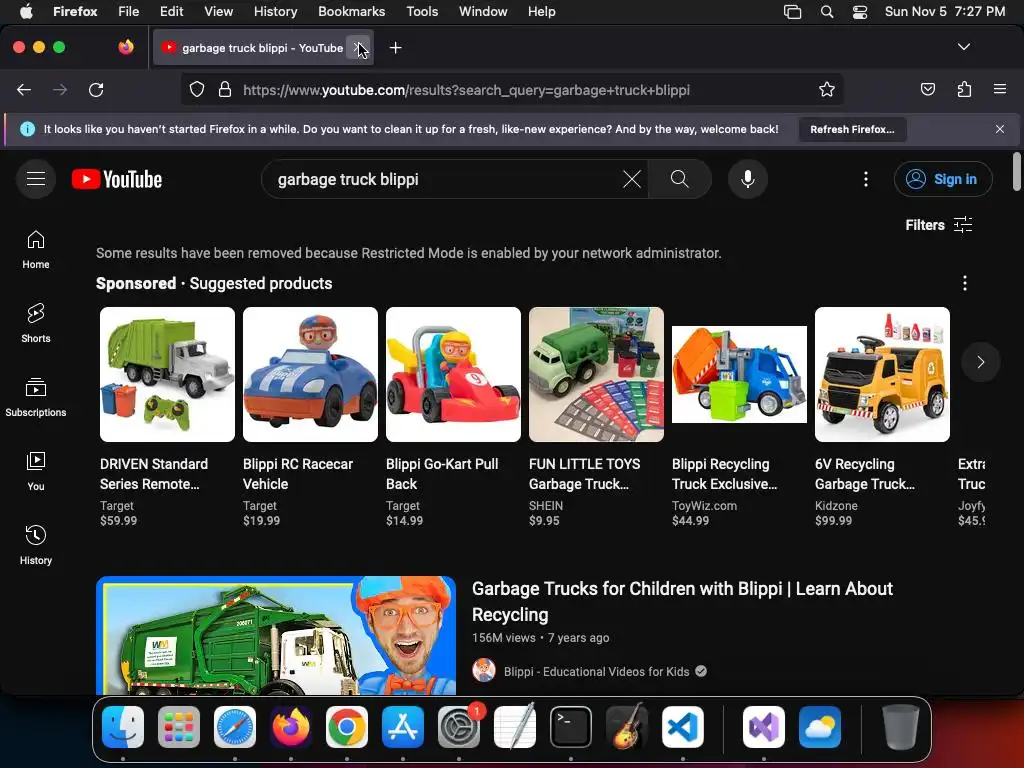This screenshot has width=1024, height=768.
Task: Click Refresh Firefox… button
Action: pyautogui.click(x=852, y=129)
